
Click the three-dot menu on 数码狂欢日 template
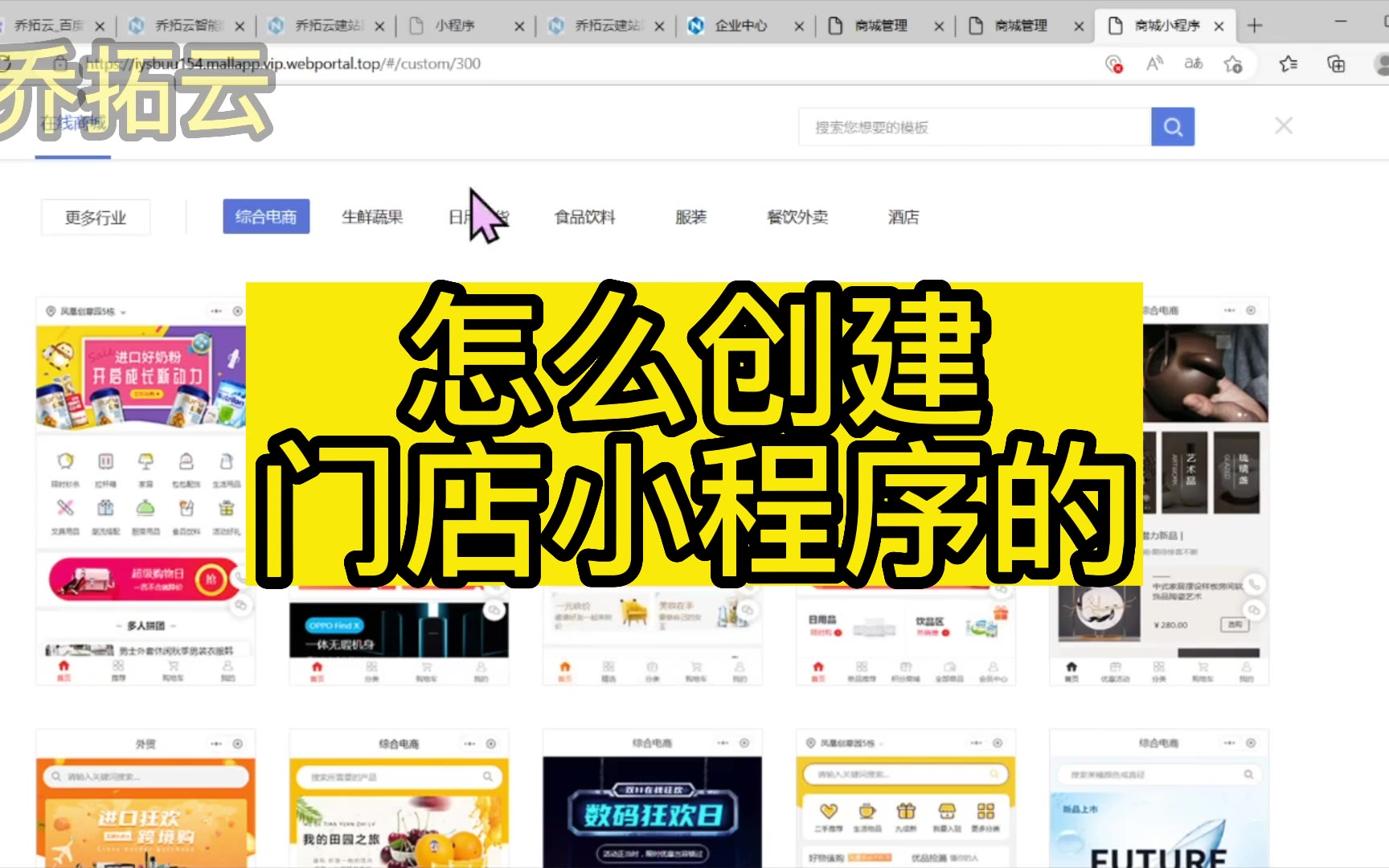click(x=723, y=743)
